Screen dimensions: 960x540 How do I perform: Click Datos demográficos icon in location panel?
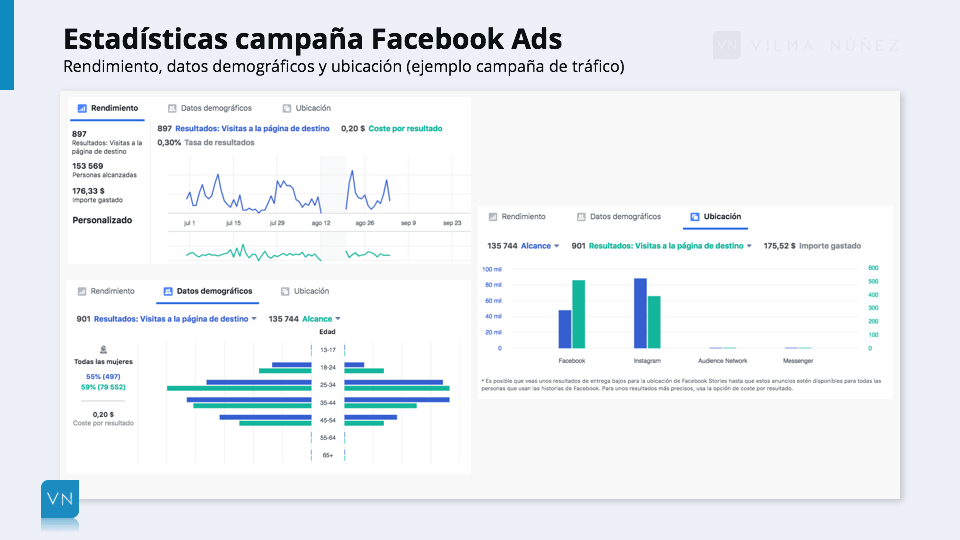click(581, 217)
